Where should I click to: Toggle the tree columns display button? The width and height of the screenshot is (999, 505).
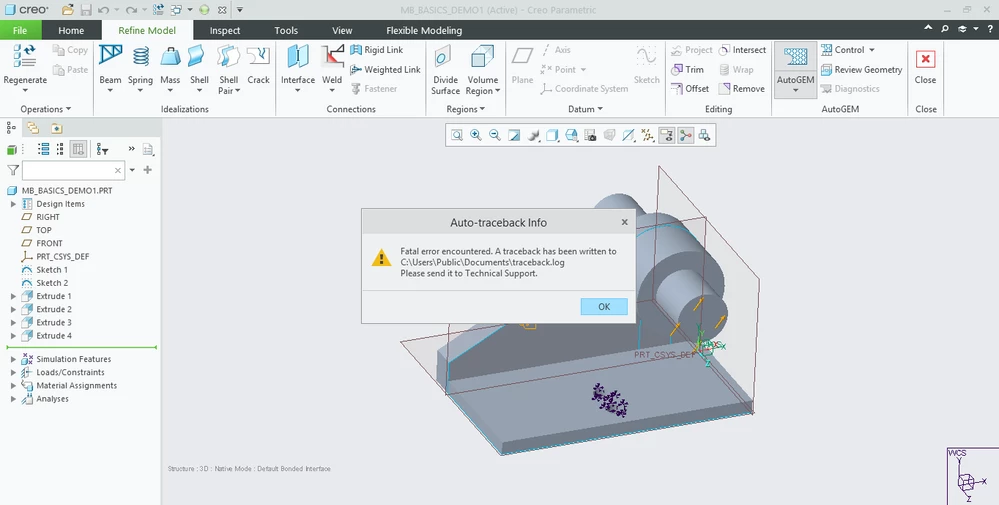[78, 149]
